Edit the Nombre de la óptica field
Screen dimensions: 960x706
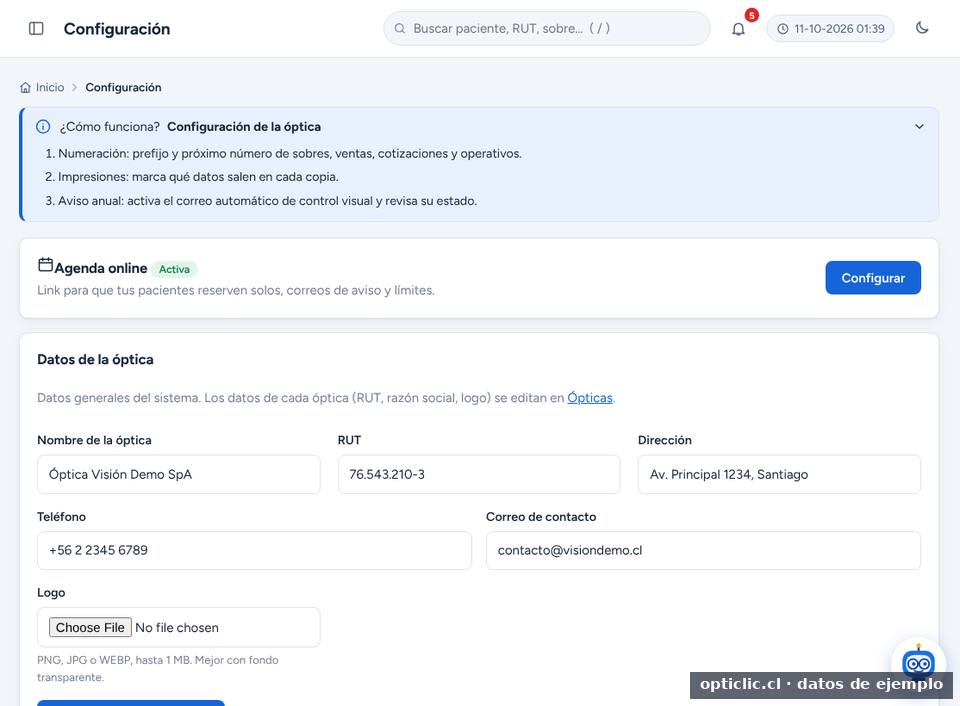click(x=178, y=474)
